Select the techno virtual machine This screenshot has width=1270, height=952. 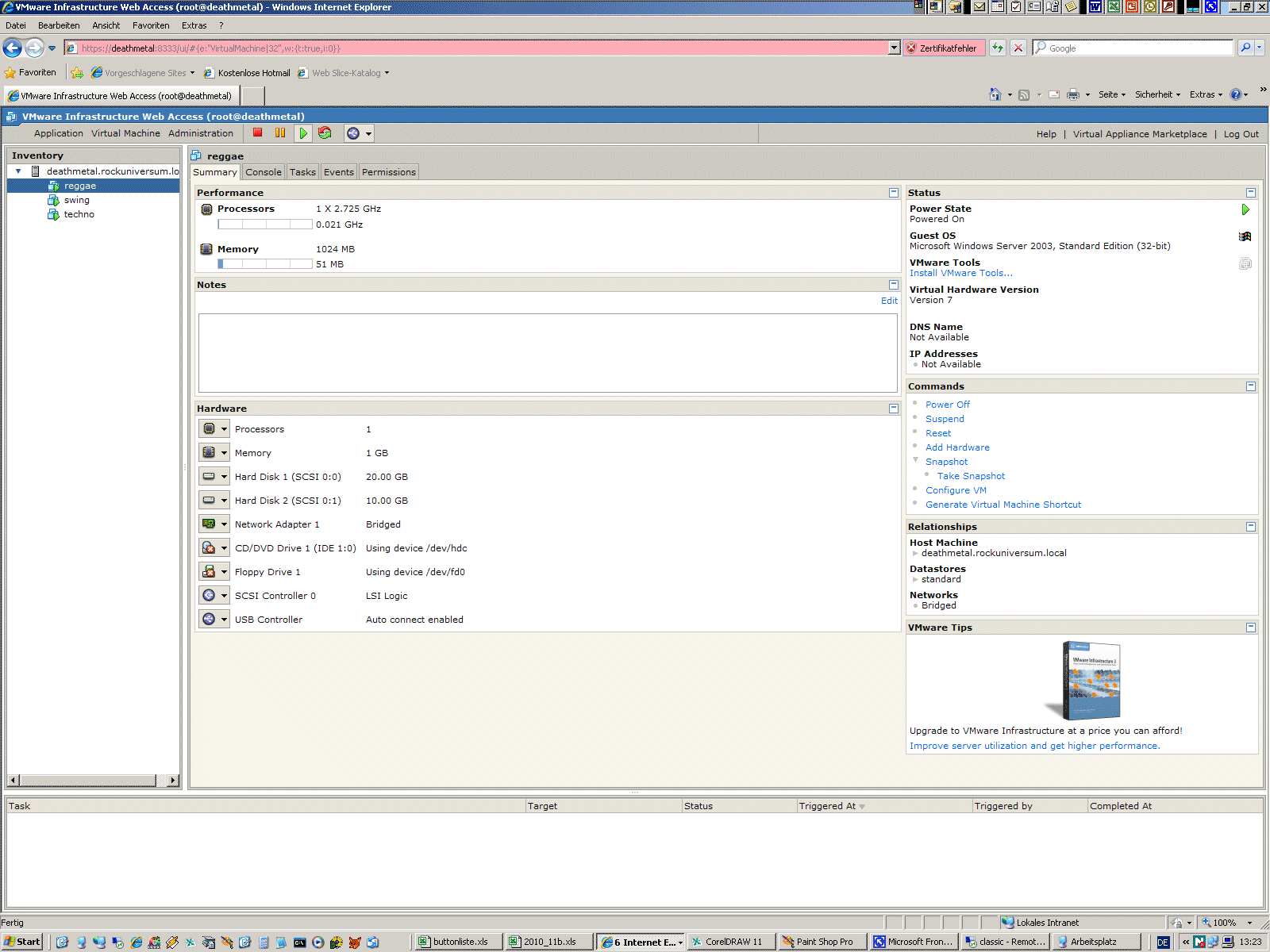tap(79, 214)
